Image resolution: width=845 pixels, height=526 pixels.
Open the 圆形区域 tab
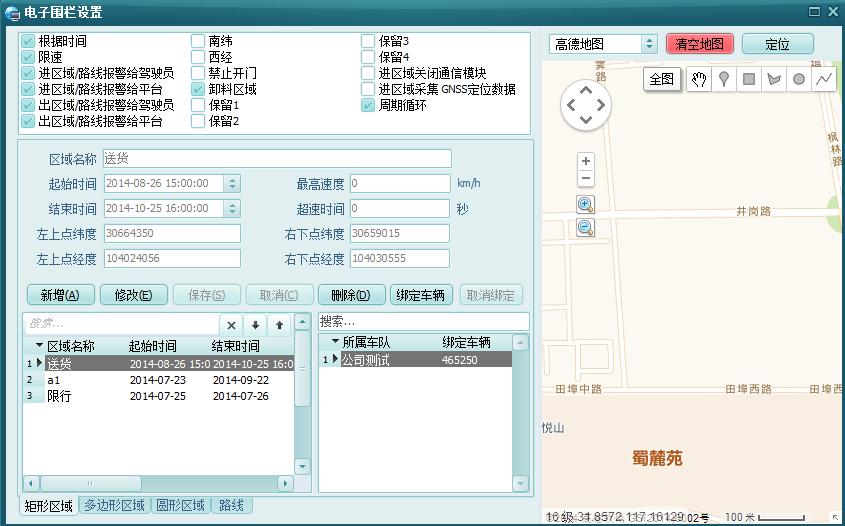[x=180, y=506]
